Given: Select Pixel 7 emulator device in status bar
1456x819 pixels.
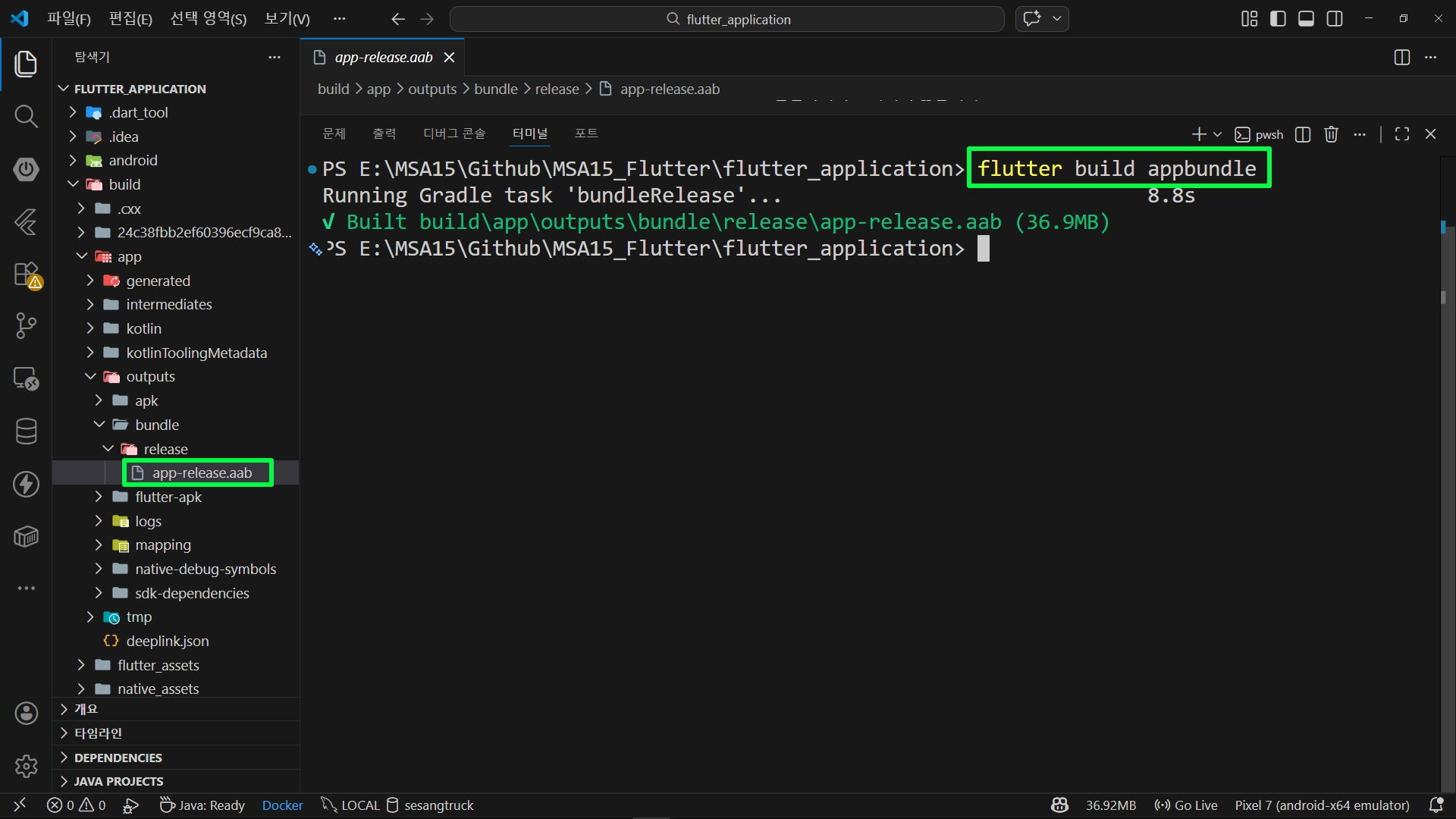Looking at the screenshot, I should pos(1322,805).
